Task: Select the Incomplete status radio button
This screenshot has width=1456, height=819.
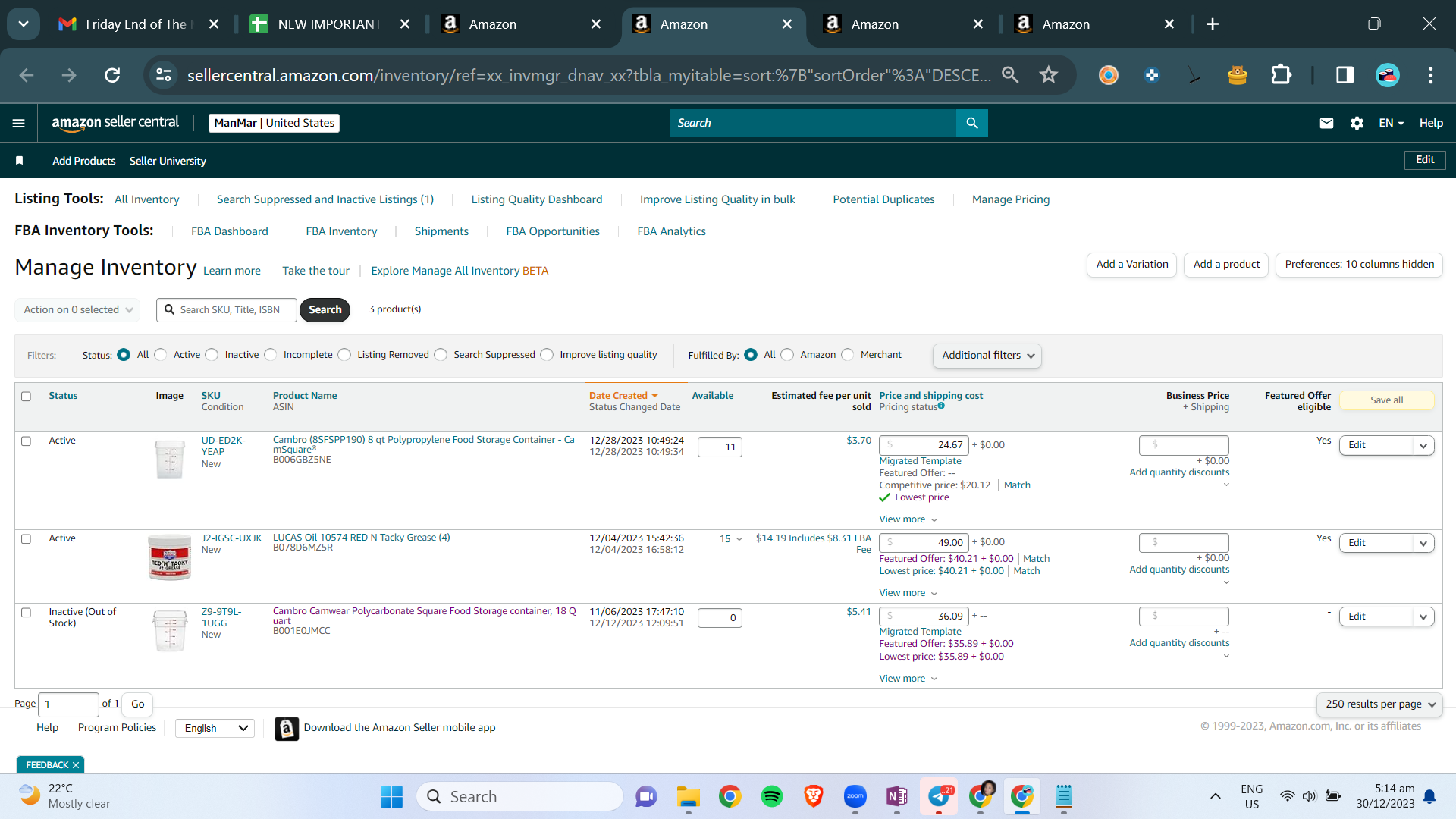Action: [x=270, y=355]
